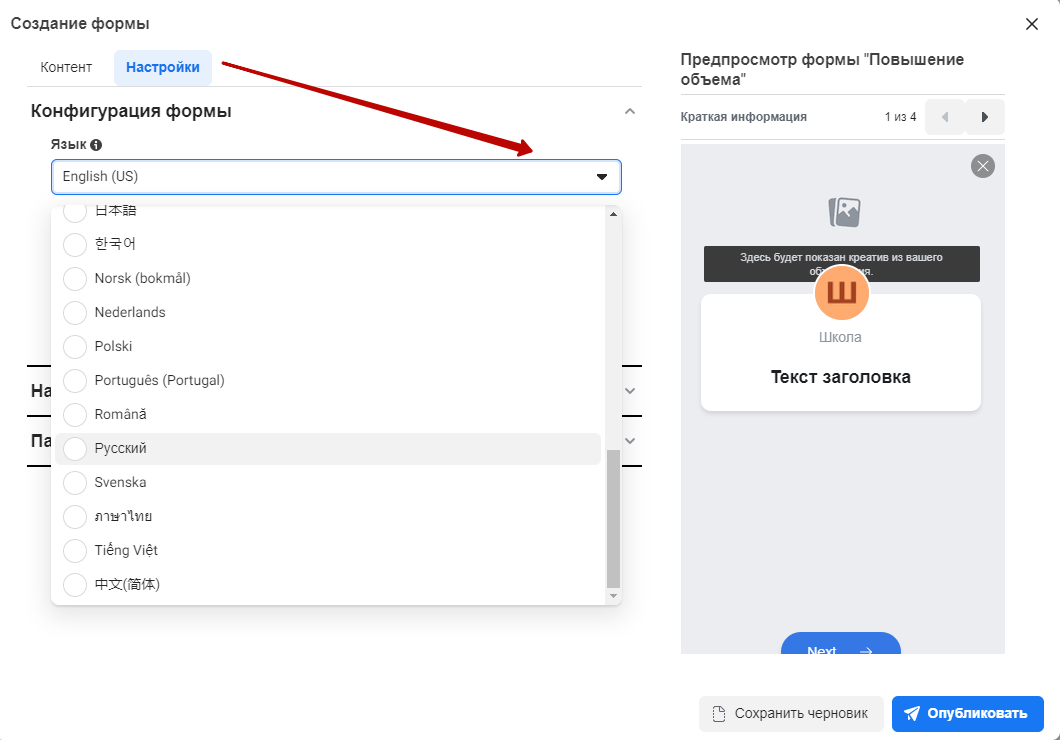Open the English (US) language dropdown
The width and height of the screenshot is (1060, 740).
click(x=336, y=177)
